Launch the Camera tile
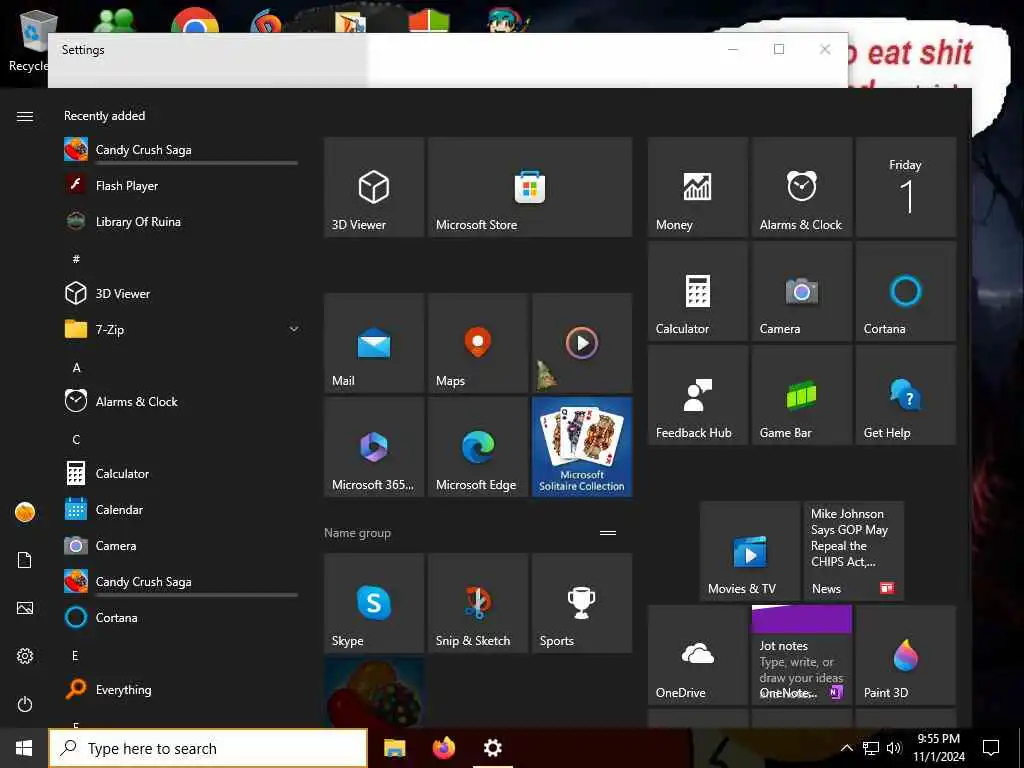 point(801,291)
